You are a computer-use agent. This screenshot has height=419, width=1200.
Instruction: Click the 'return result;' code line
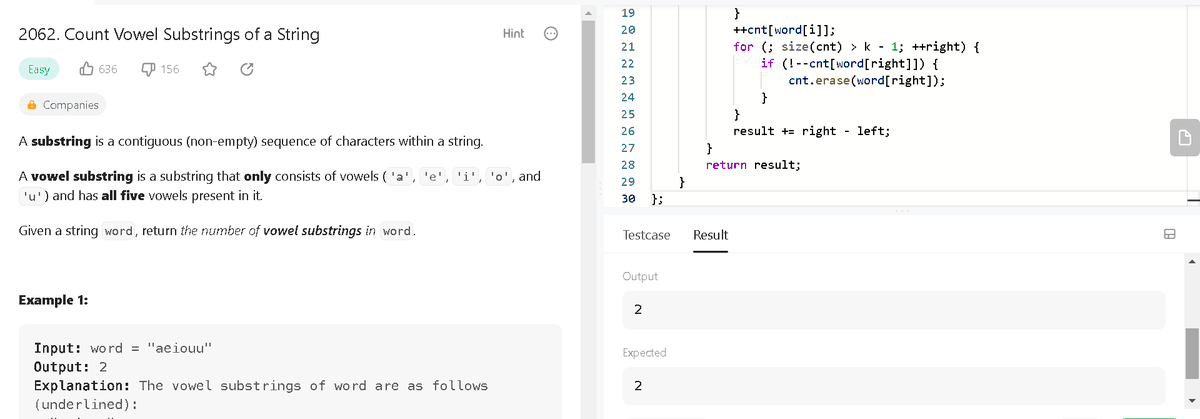(x=753, y=165)
